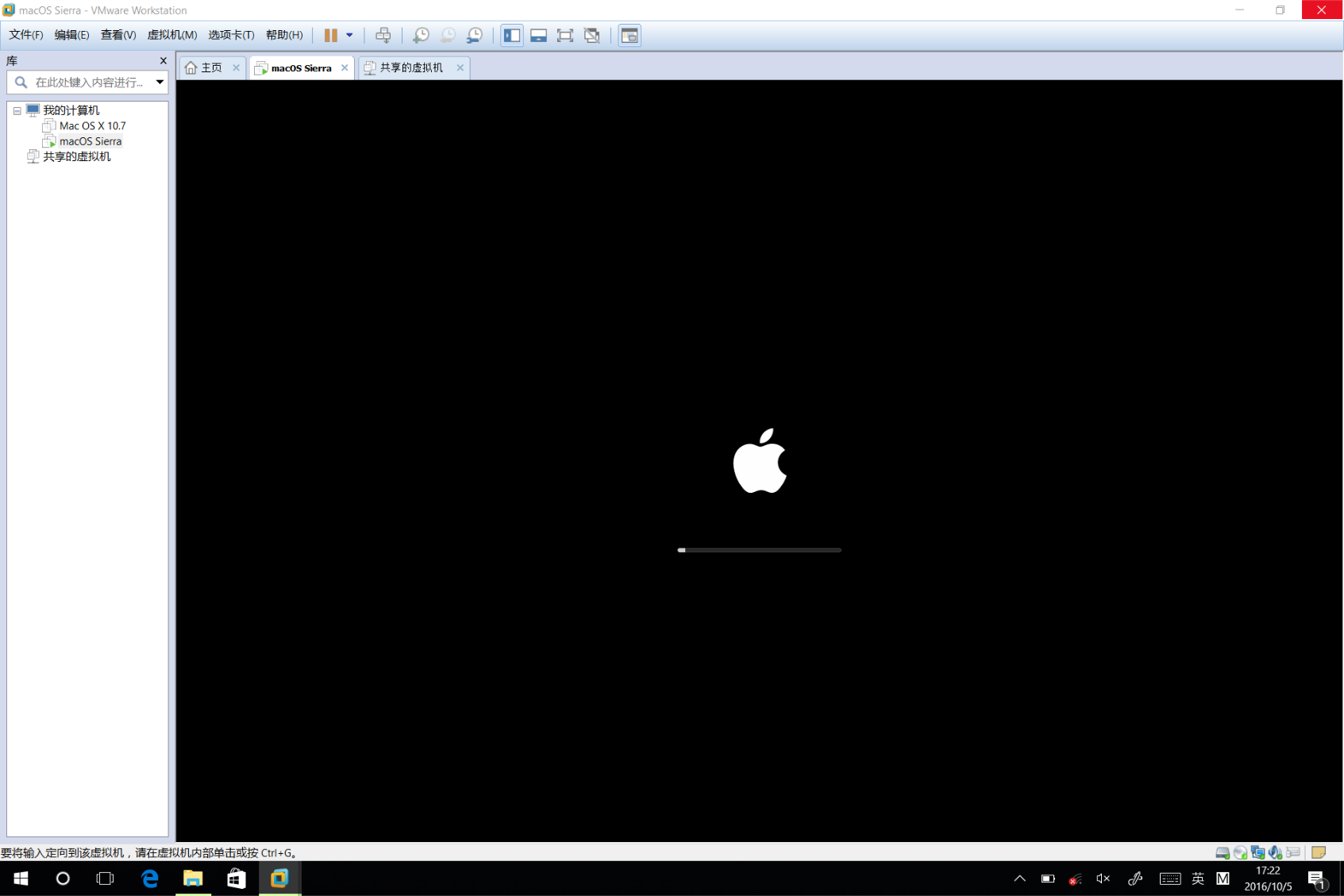Select 共享的虚拟机 in the library tree
Image resolution: width=1344 pixels, height=896 pixels.
(x=76, y=157)
